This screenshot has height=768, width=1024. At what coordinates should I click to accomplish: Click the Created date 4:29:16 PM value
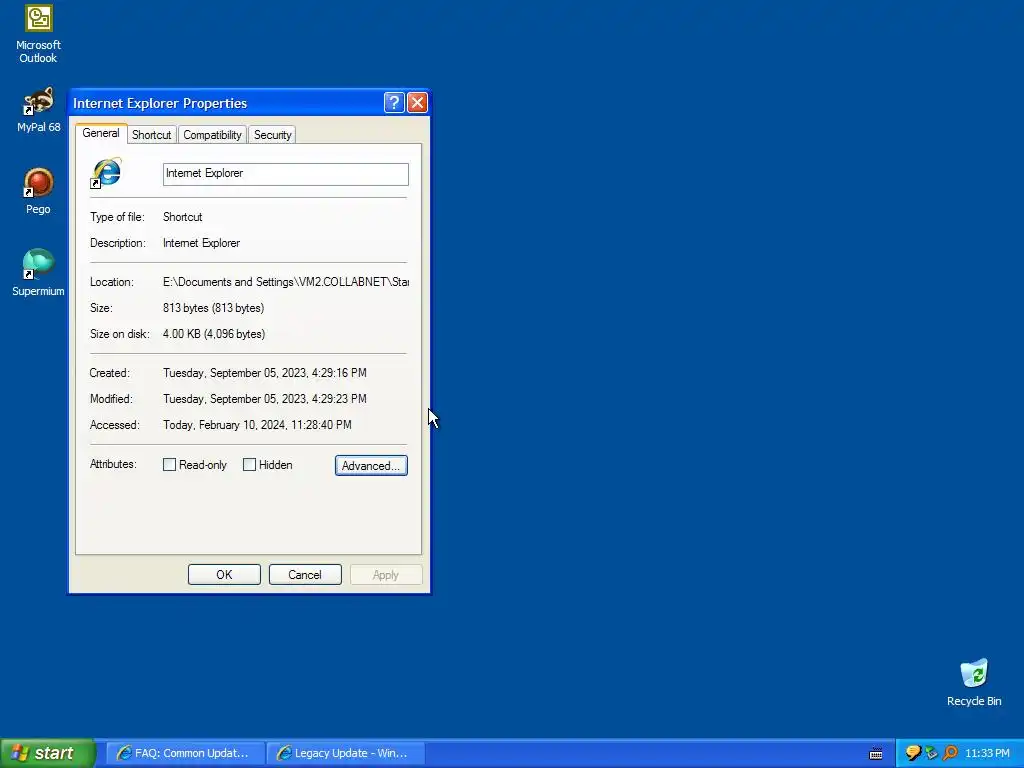click(264, 373)
